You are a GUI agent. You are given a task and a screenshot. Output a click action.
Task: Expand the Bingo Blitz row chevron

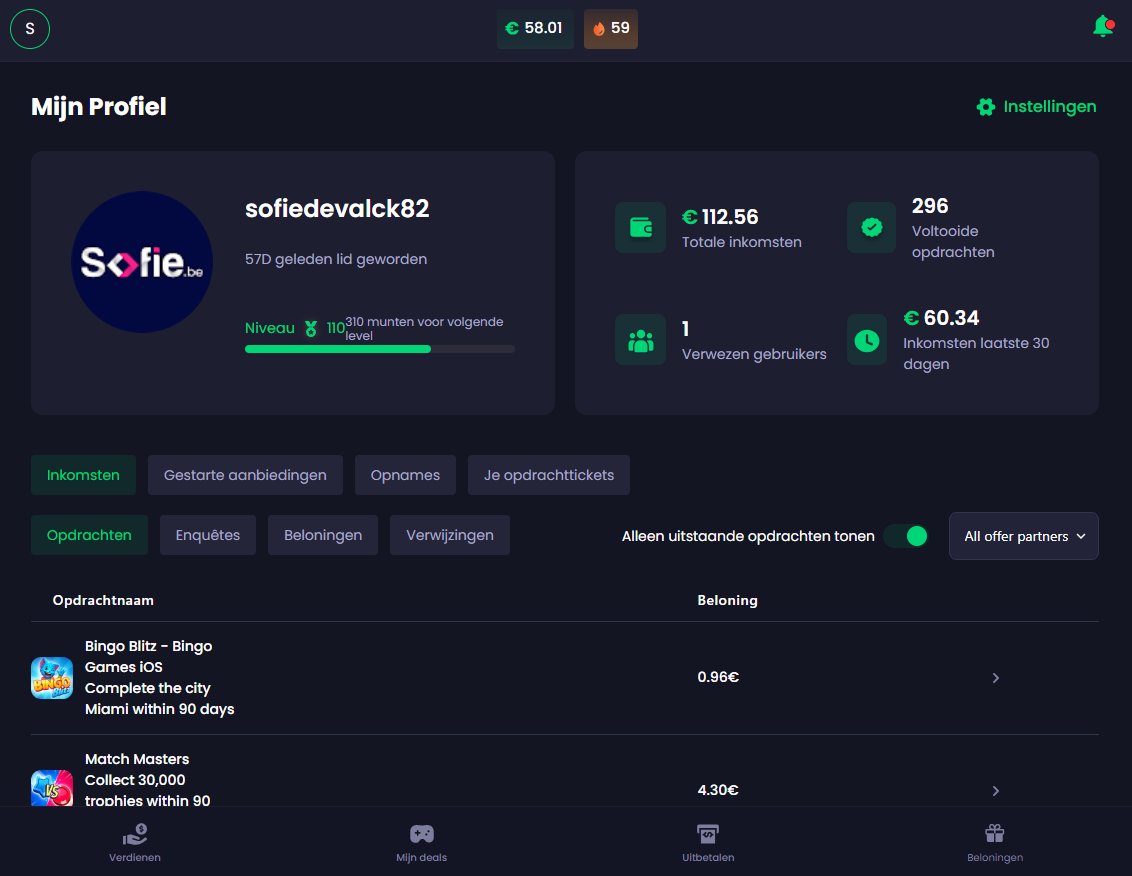pos(995,678)
